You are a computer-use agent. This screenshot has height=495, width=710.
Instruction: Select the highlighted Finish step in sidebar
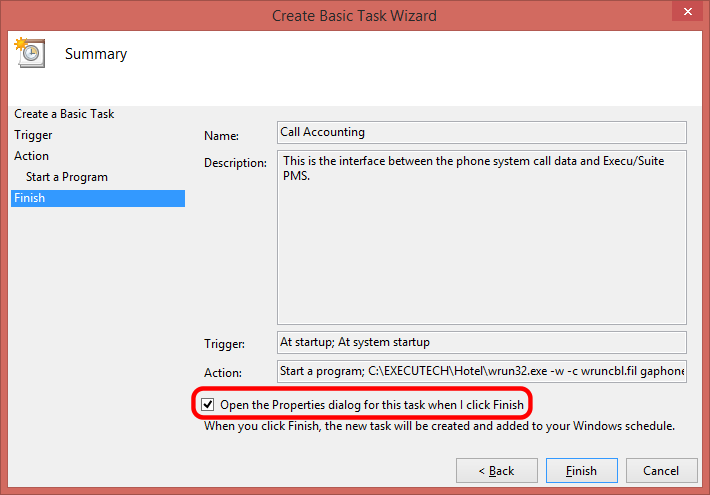pos(98,198)
